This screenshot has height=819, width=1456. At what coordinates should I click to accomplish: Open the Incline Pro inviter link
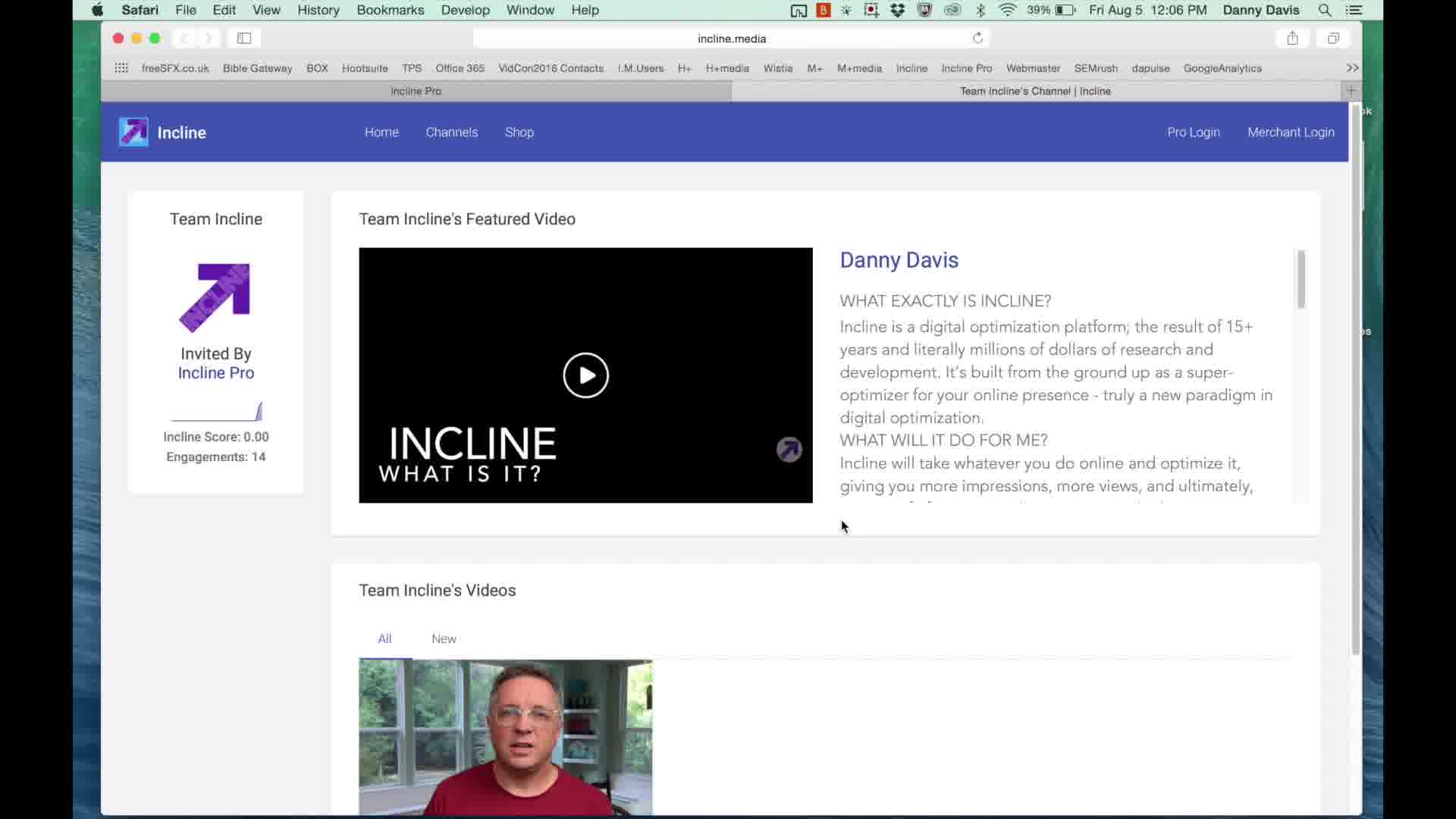pos(216,373)
